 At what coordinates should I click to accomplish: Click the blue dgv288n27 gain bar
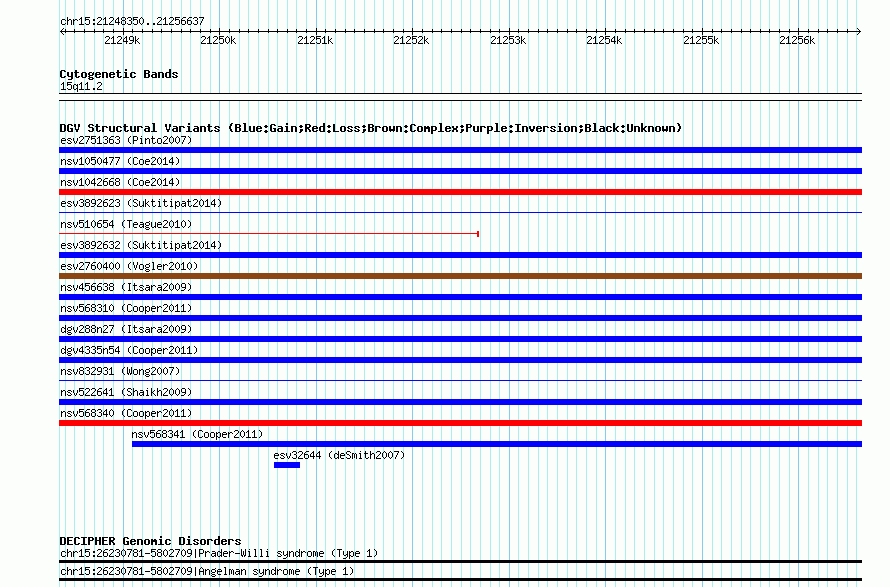click(x=460, y=339)
